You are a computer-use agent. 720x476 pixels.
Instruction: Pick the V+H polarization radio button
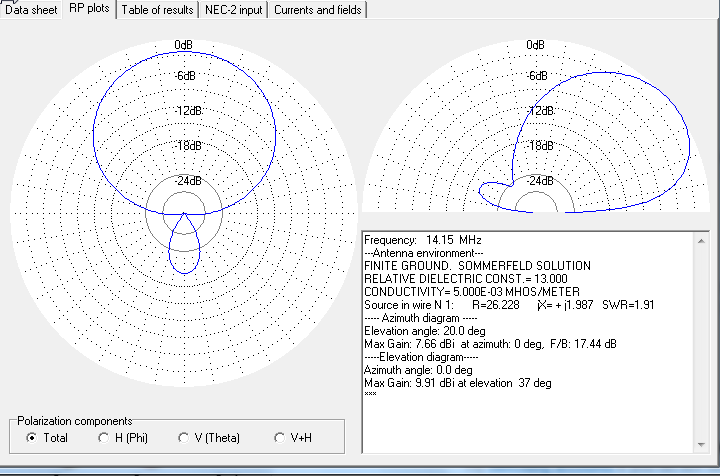[x=279, y=438]
